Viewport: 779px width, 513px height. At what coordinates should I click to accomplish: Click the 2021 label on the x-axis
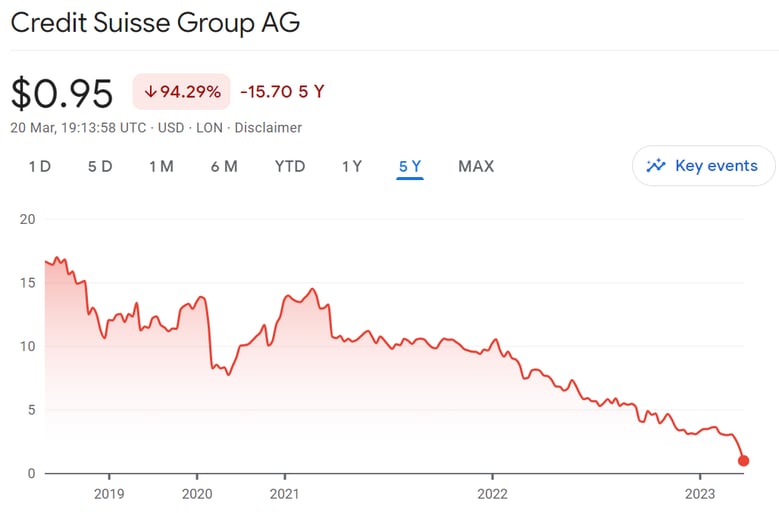pos(285,493)
